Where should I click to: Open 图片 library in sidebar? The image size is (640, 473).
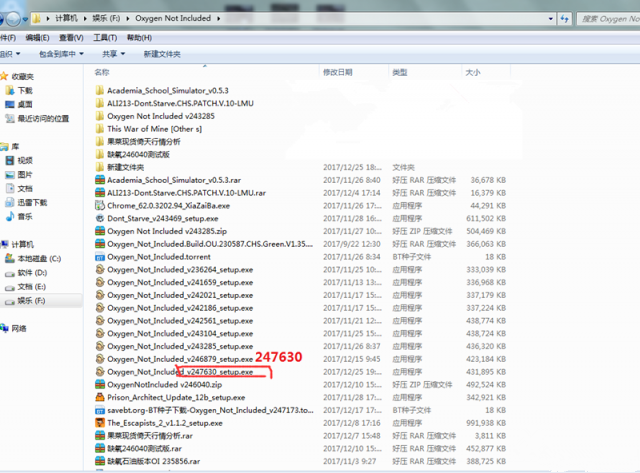(x=19, y=175)
